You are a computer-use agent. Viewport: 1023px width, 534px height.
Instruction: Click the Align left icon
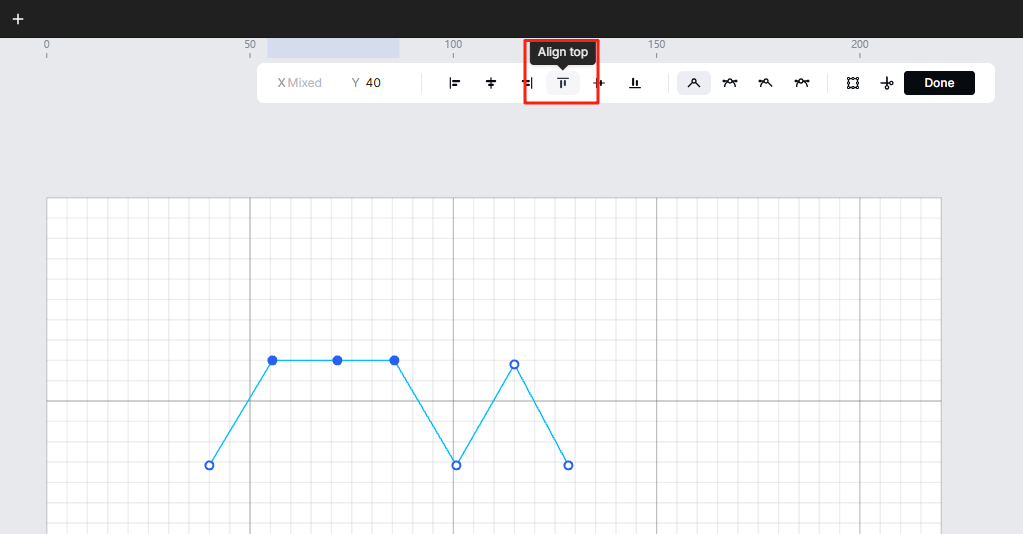[x=455, y=83]
